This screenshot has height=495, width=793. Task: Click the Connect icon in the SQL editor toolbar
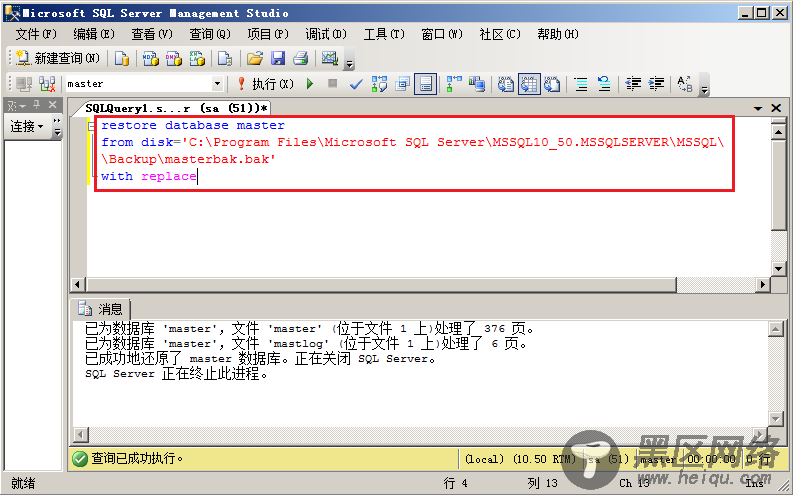click(24, 83)
